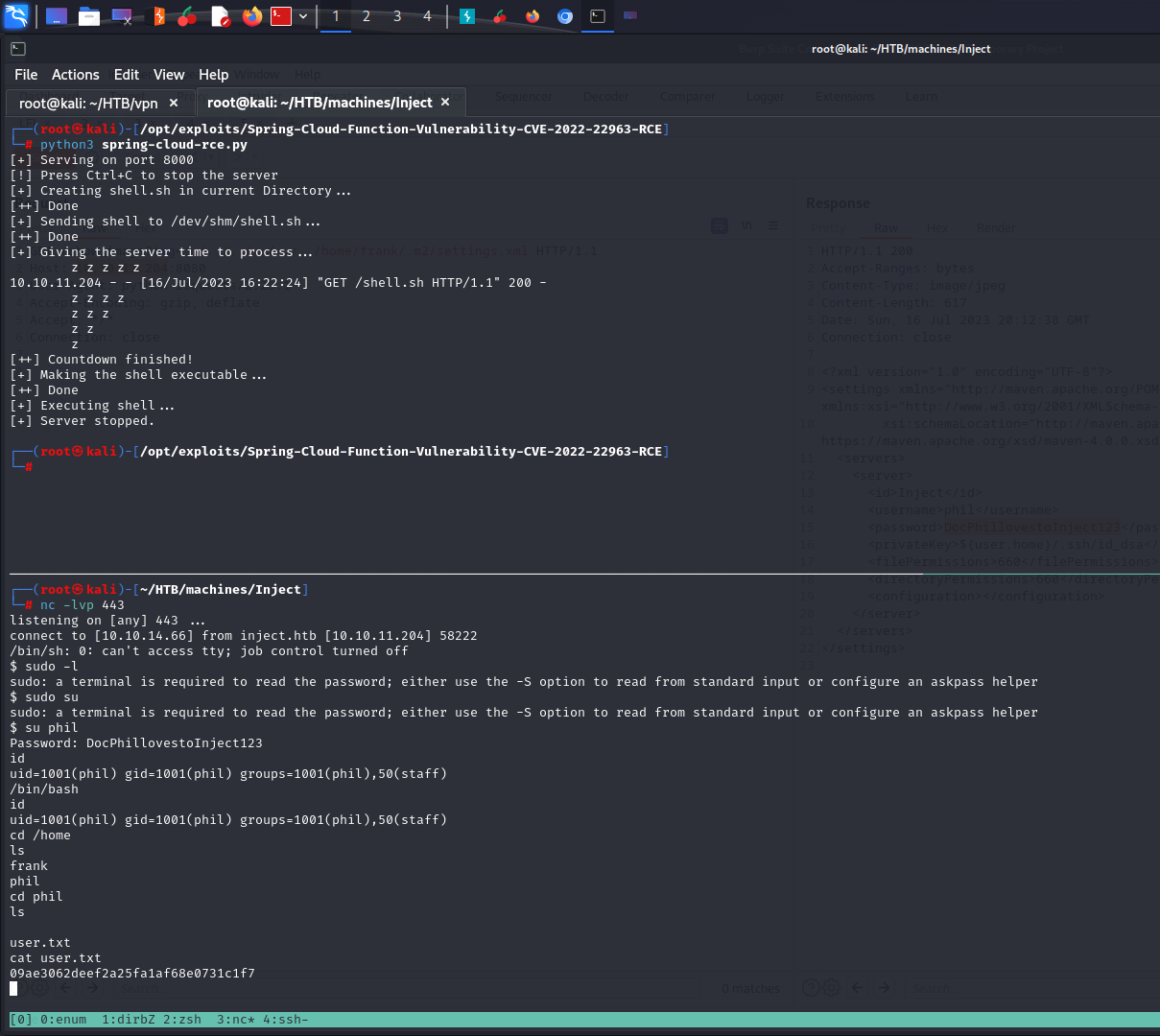Click the '$ sudo su' line
The image size is (1160, 1036).
[44, 697]
